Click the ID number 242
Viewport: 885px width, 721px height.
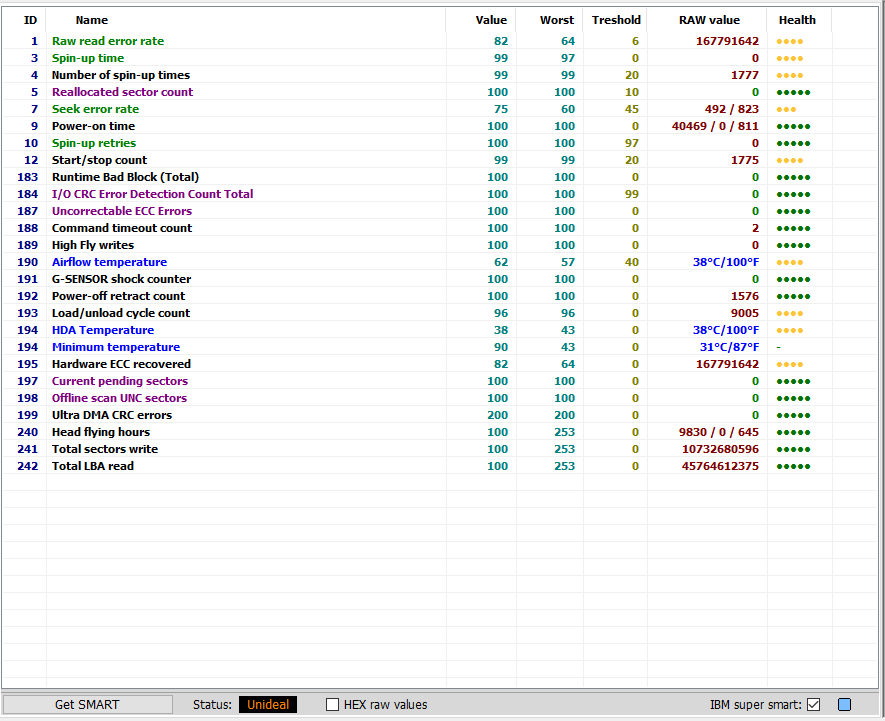click(x=28, y=466)
